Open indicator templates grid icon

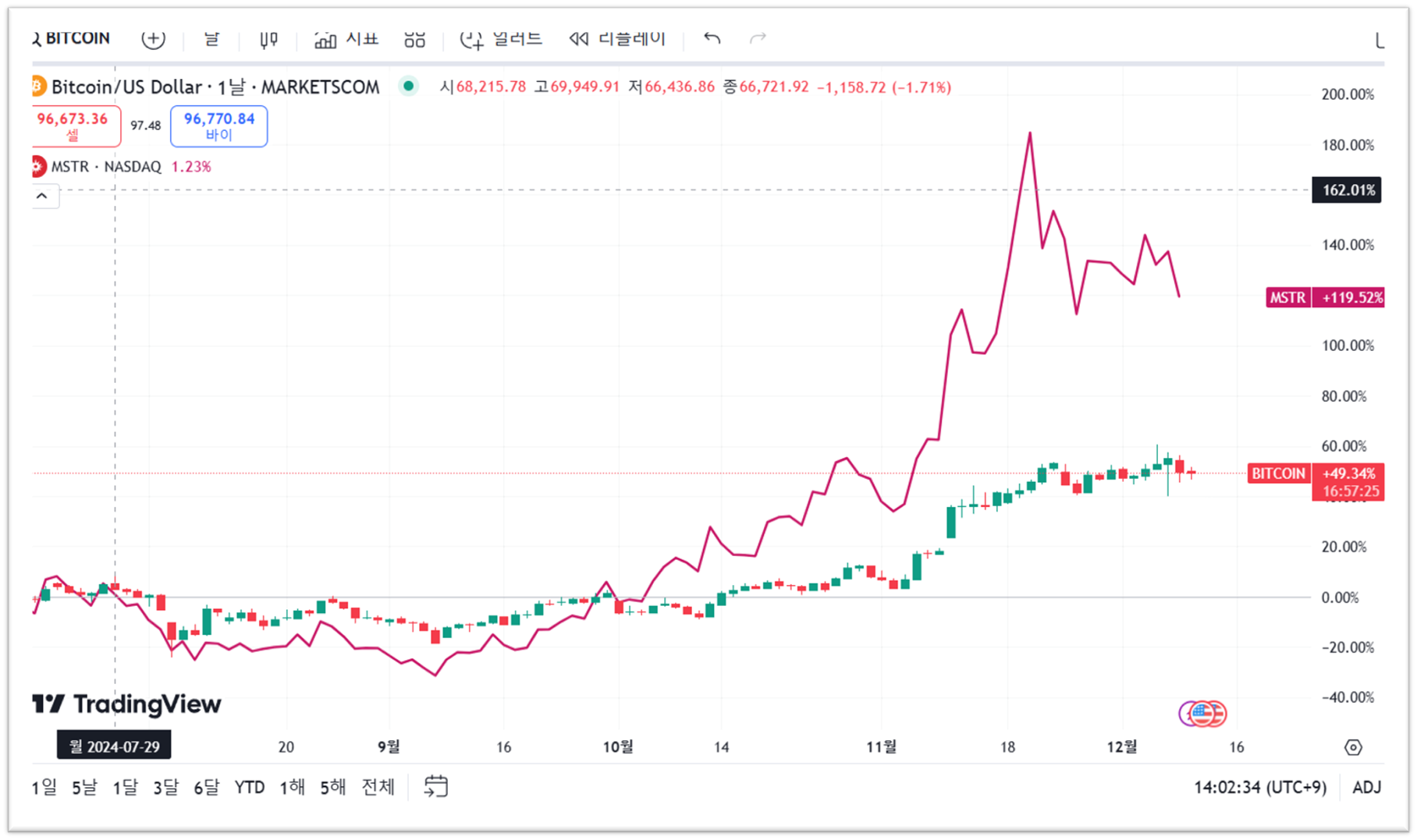point(414,39)
